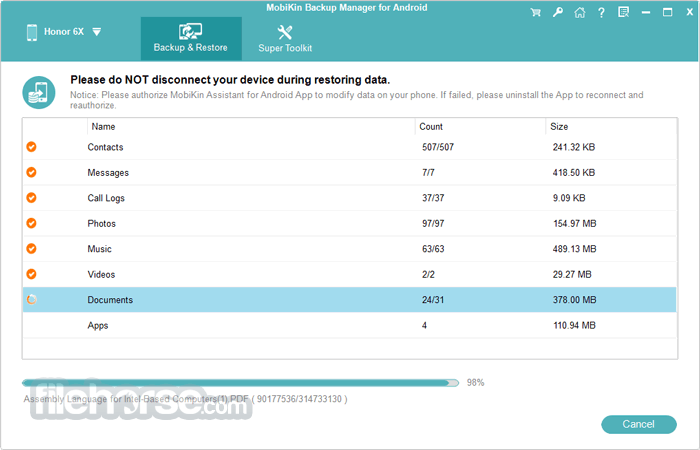Image resolution: width=700 pixels, height=450 pixels.
Task: Click the Honor 6X device name
Action: pos(64,32)
